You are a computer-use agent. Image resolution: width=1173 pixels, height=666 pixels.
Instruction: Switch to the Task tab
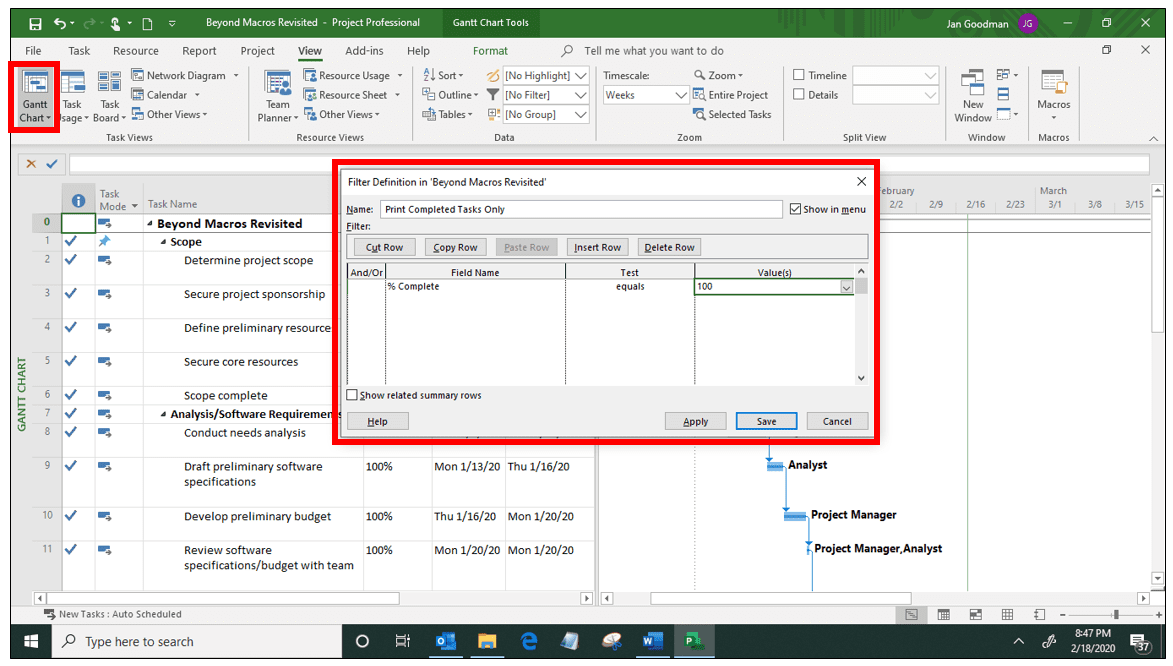tap(79, 51)
